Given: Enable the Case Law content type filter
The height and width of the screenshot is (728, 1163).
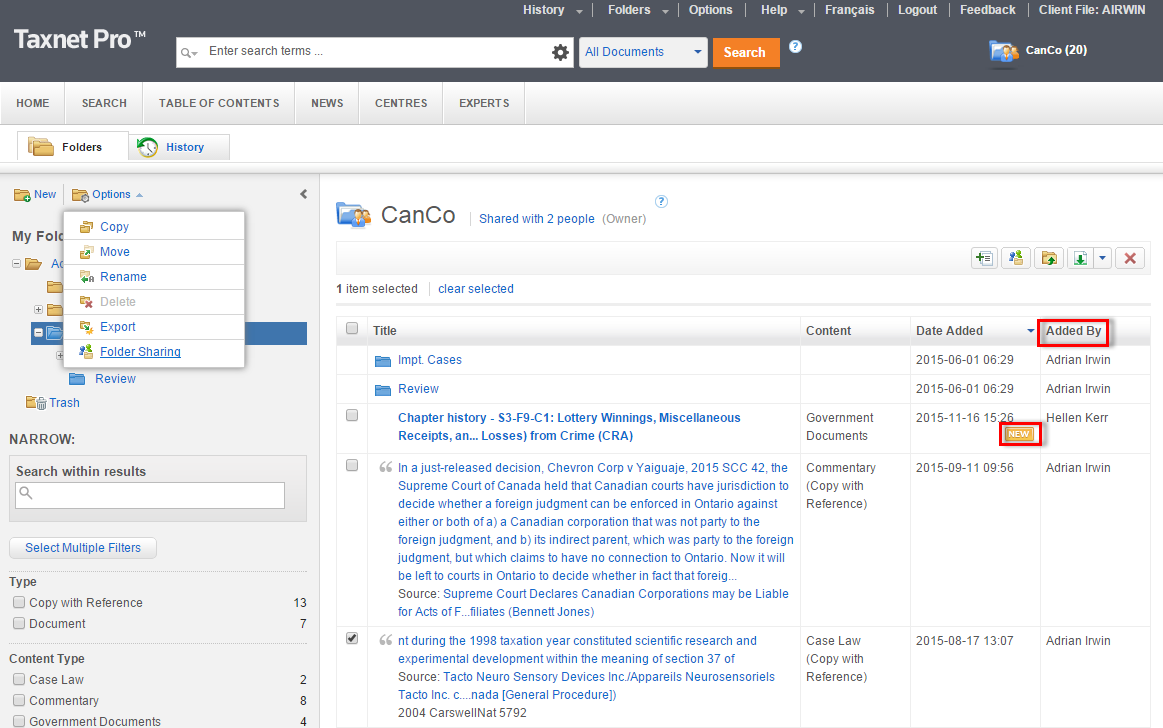Looking at the screenshot, I should [19, 679].
